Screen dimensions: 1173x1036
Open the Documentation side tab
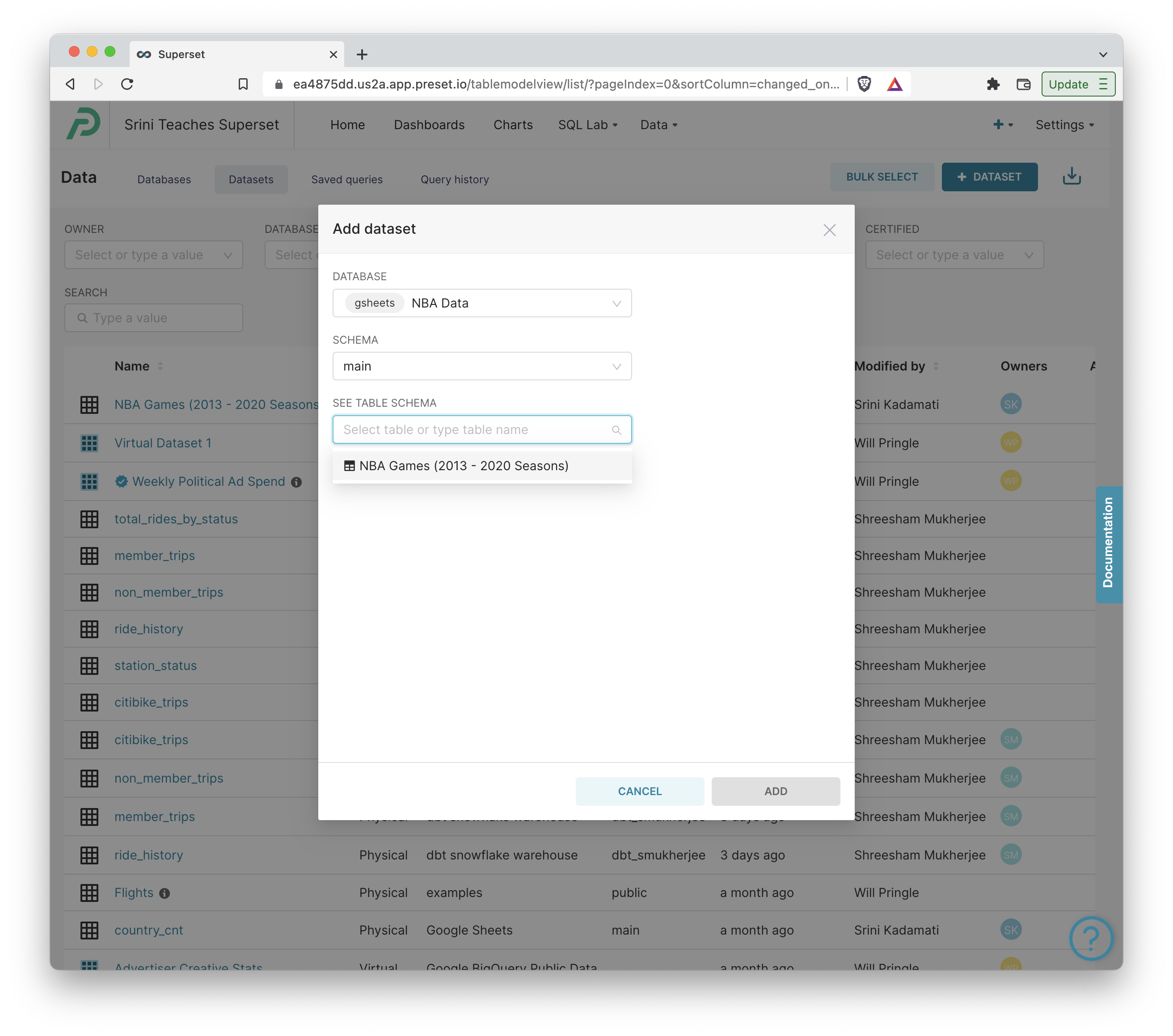click(x=1108, y=543)
